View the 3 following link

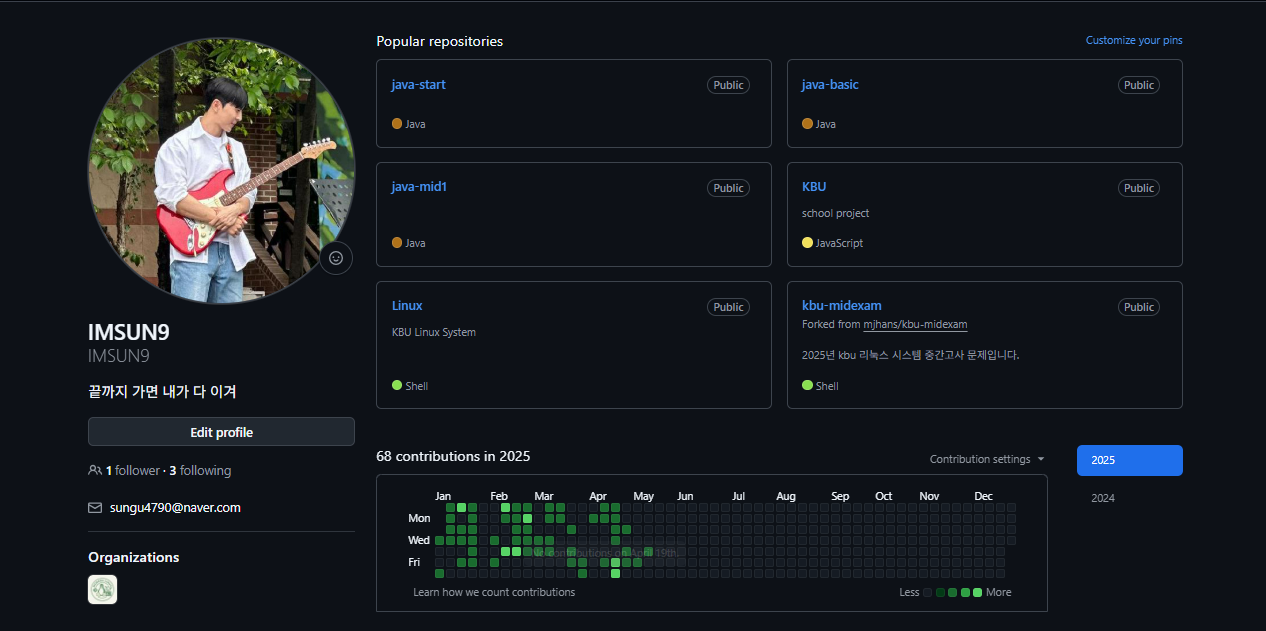200,470
